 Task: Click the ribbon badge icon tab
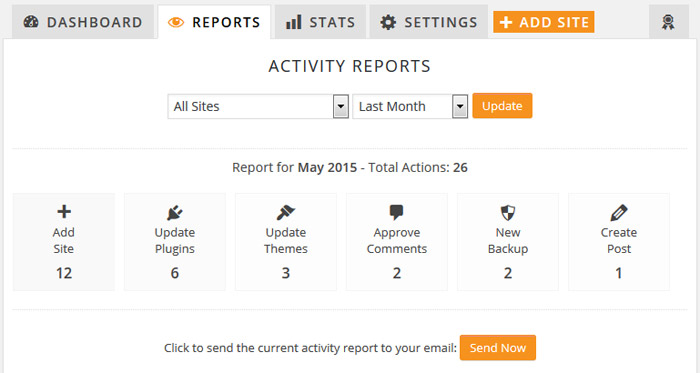coord(668,22)
